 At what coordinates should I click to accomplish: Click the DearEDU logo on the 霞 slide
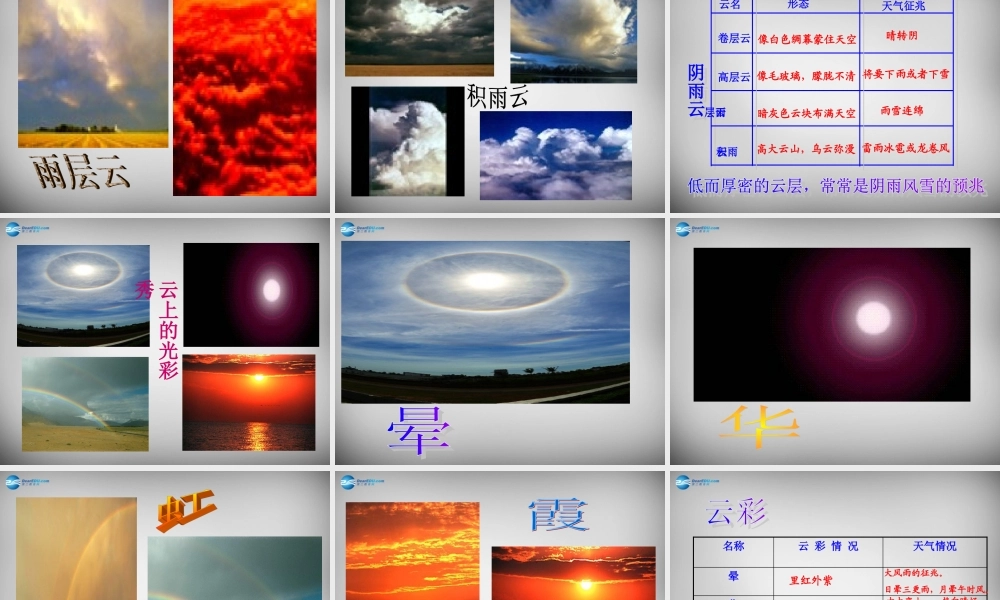click(362, 482)
